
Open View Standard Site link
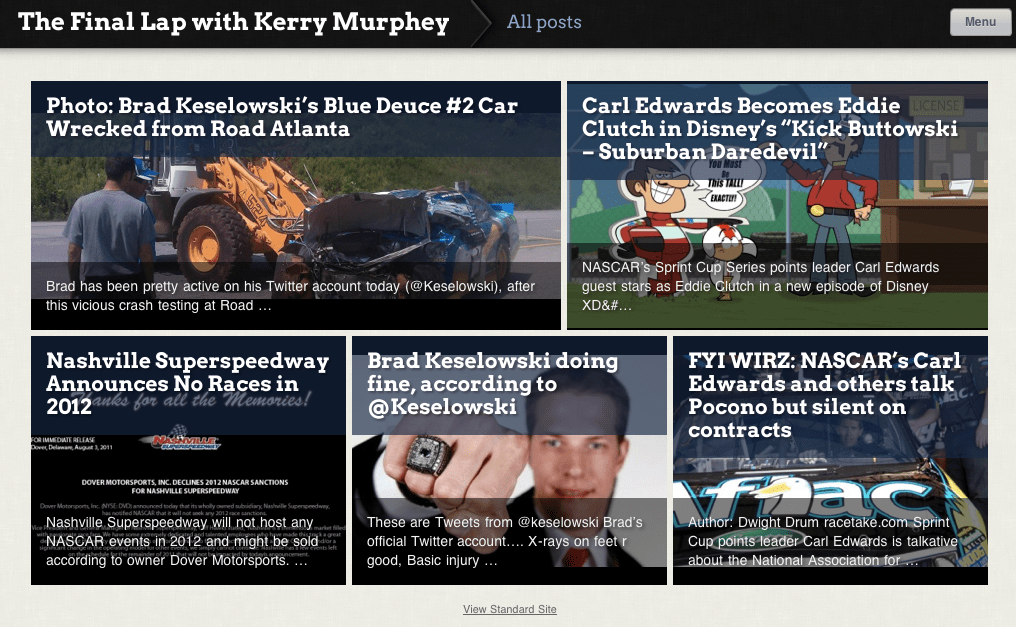tap(509, 609)
